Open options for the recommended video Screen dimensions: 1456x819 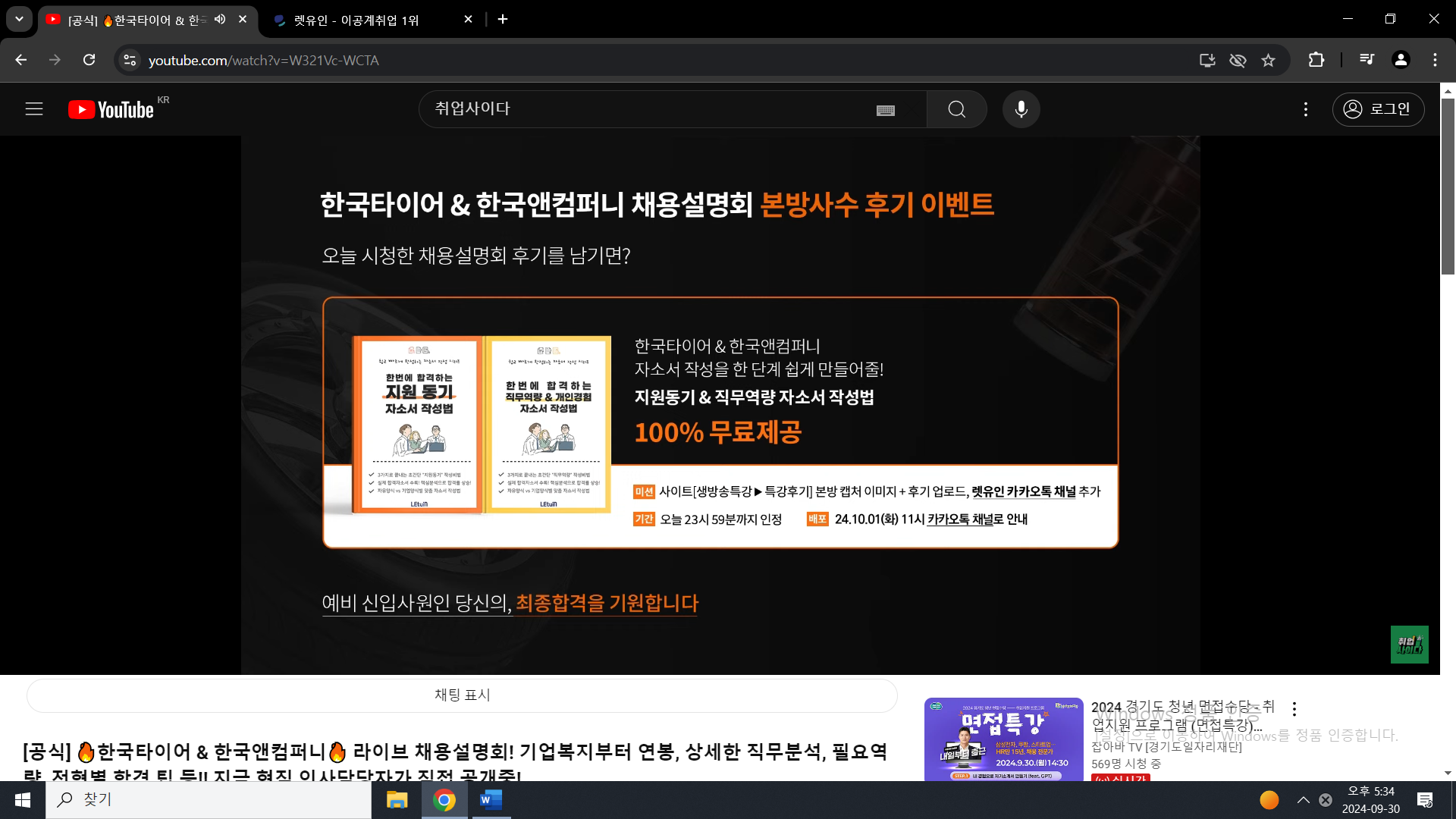(x=1294, y=709)
